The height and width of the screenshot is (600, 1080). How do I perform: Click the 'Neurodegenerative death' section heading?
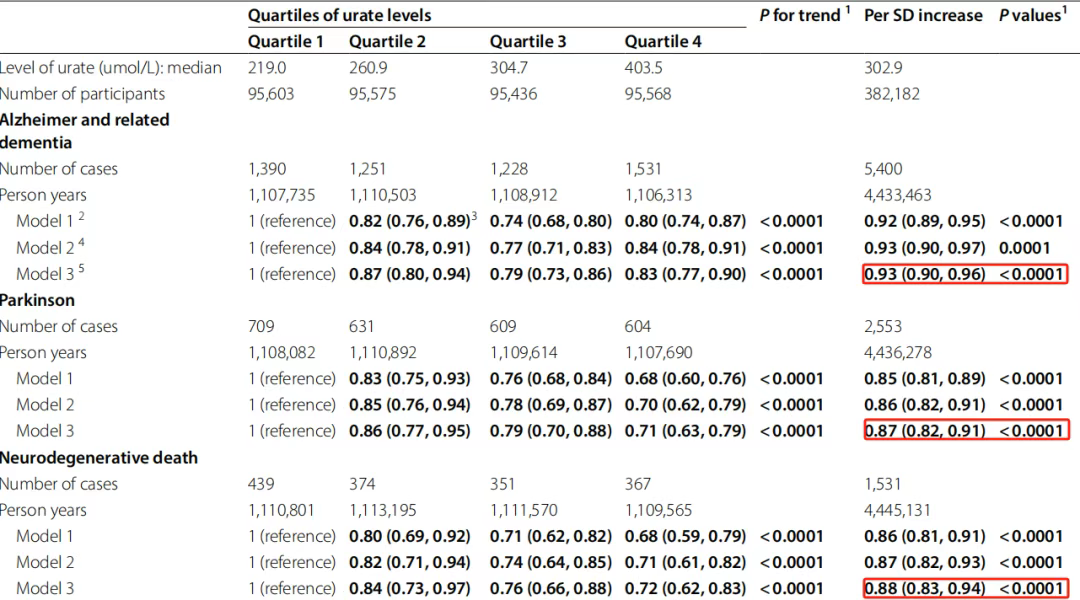pyautogui.click(x=98, y=457)
